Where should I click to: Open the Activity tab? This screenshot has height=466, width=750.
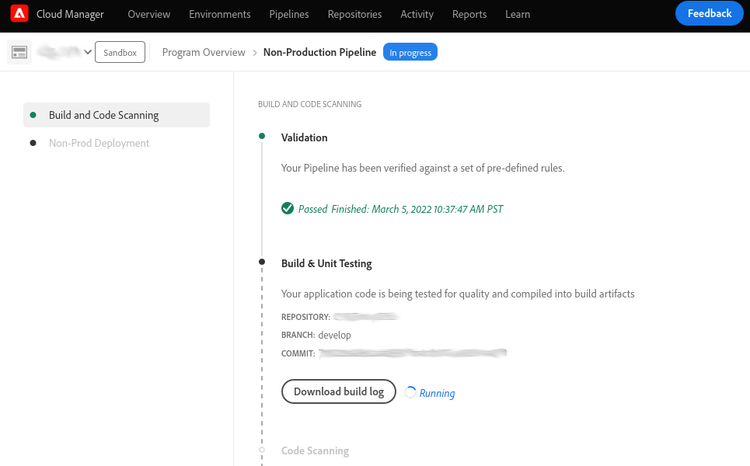click(417, 14)
